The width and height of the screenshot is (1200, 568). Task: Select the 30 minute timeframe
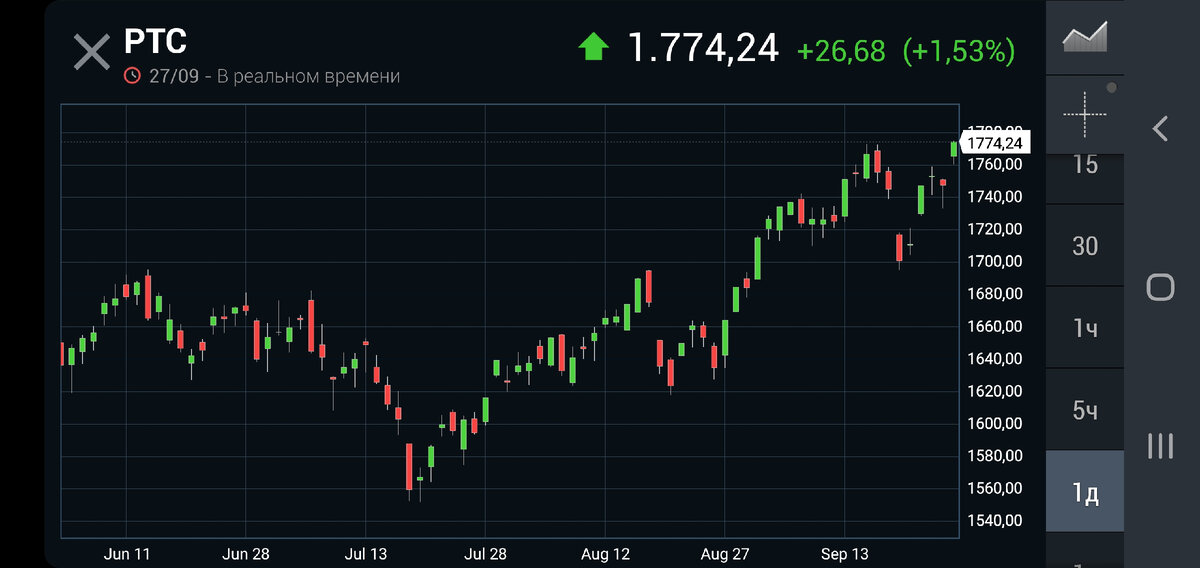(1085, 246)
